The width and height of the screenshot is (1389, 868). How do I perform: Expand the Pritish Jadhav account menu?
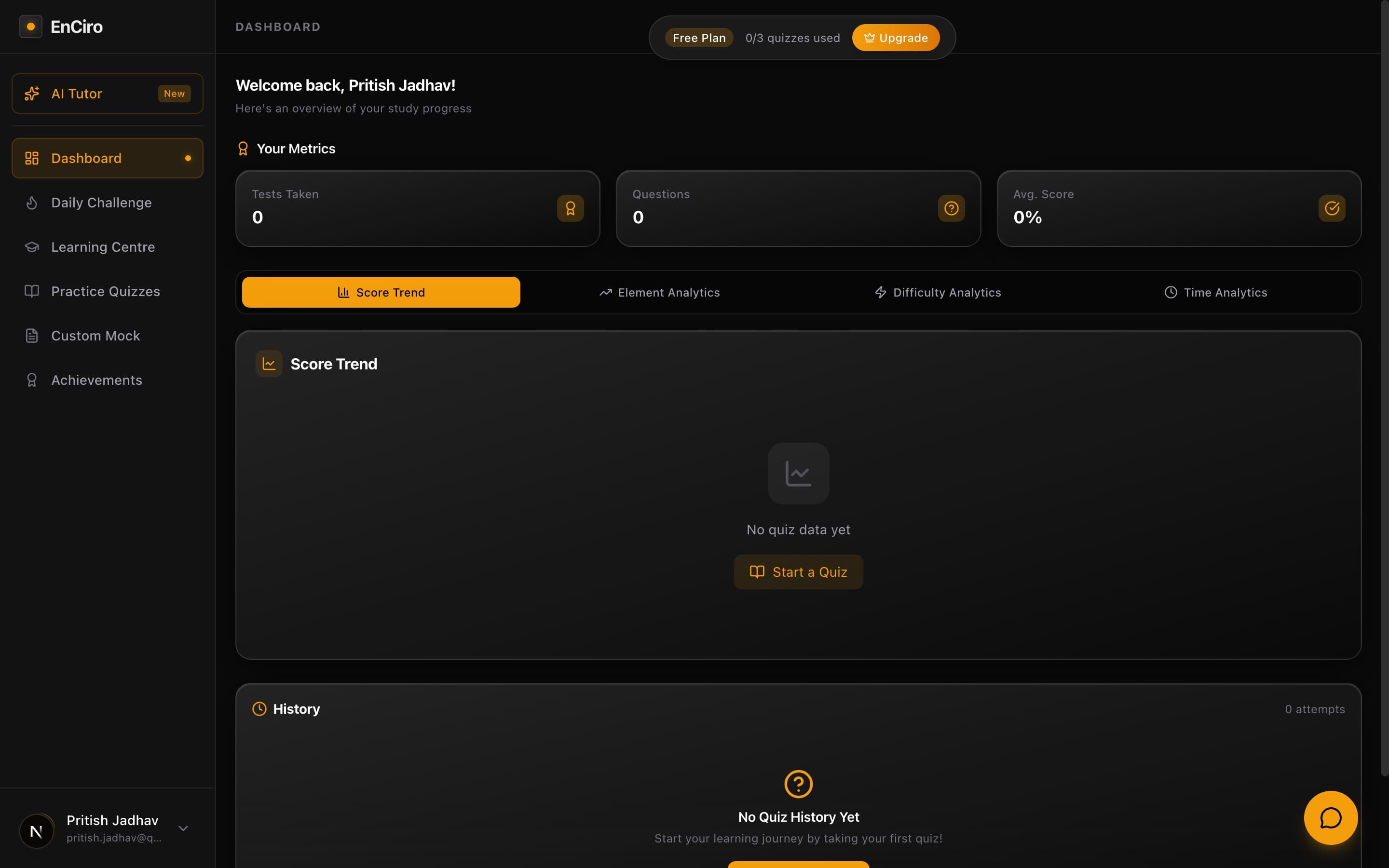182,828
